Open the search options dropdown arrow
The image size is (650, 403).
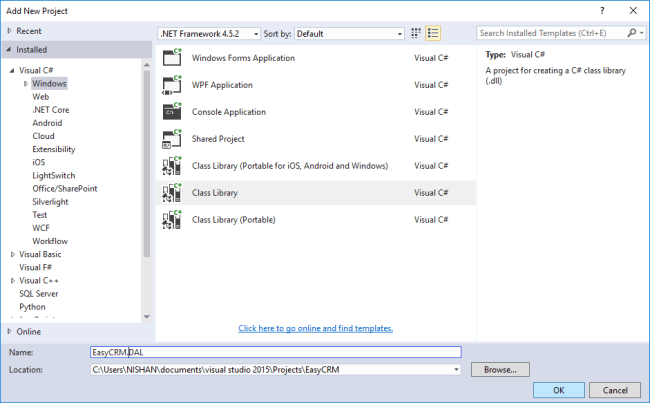click(641, 33)
